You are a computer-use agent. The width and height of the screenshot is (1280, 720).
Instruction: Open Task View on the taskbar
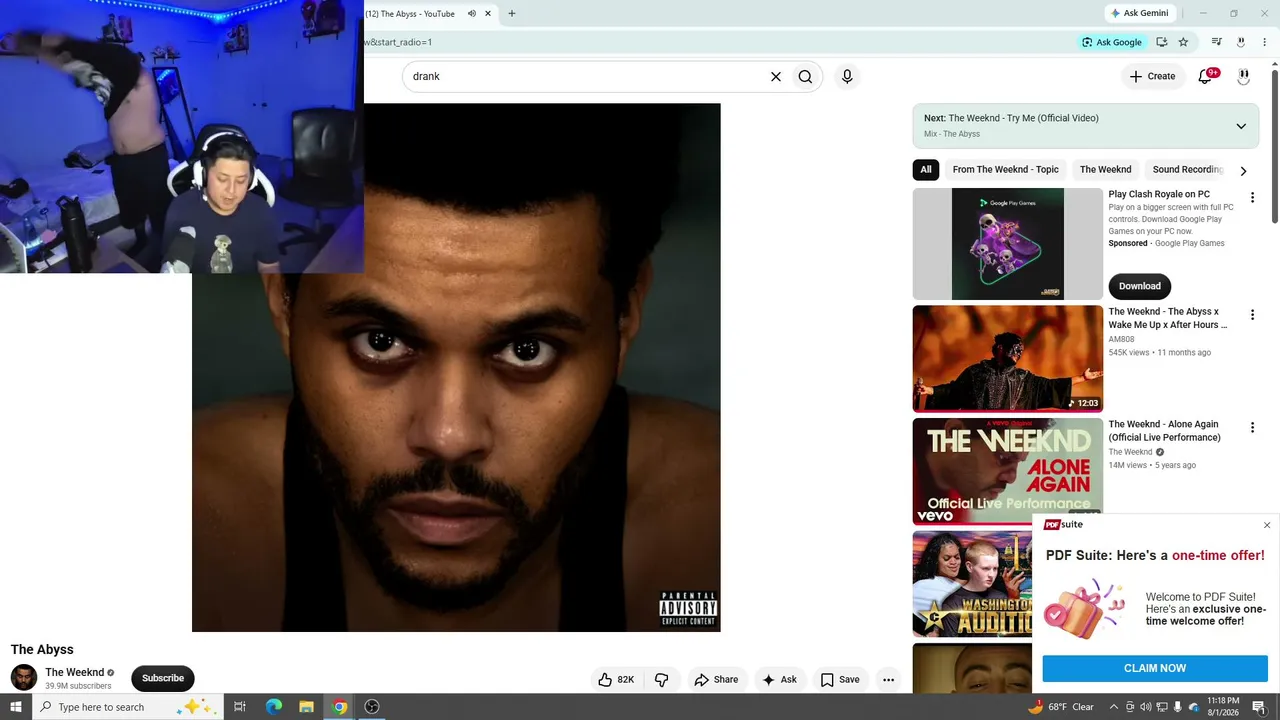(240, 707)
